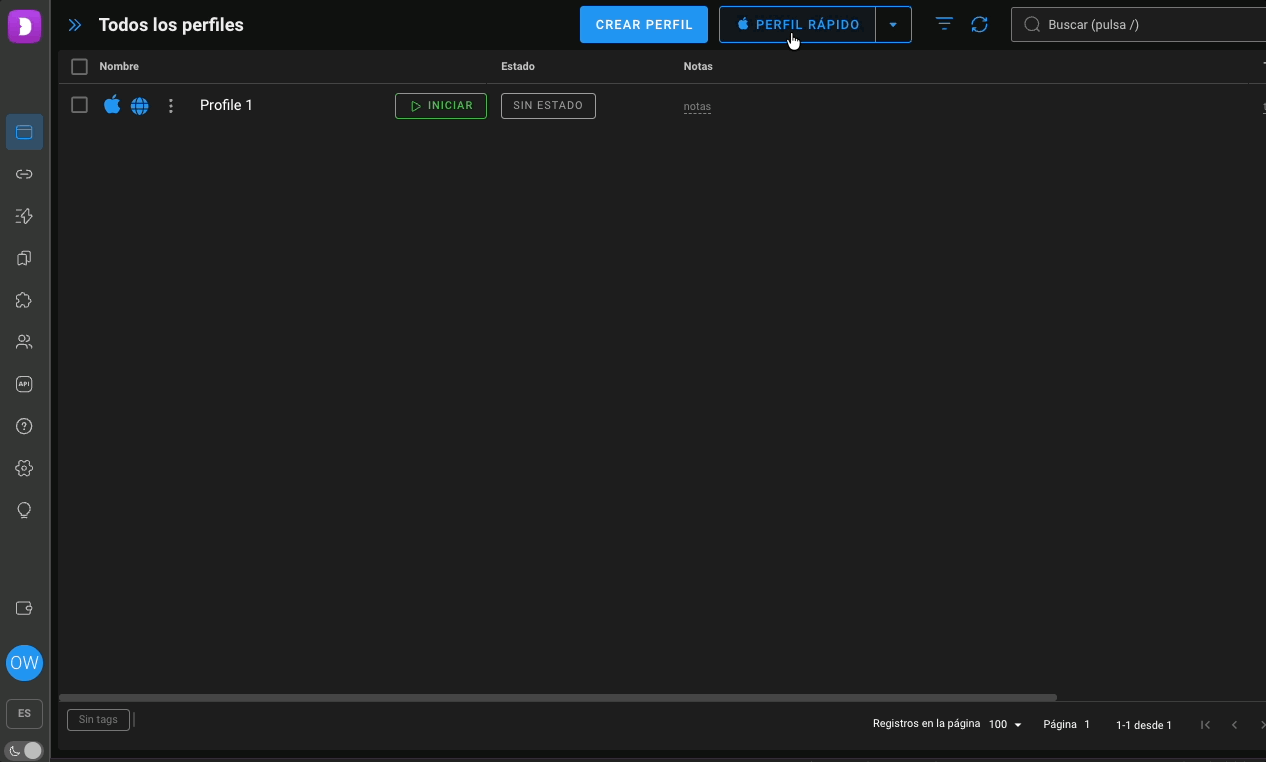Edit the notas field for Profile 1

(x=697, y=106)
